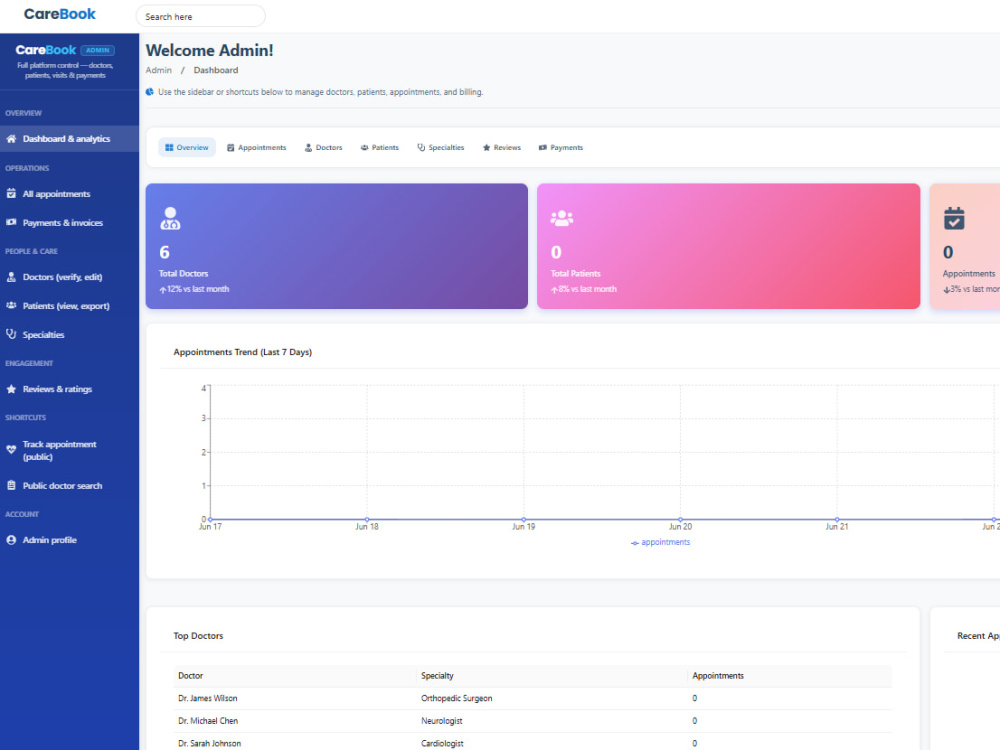The image size is (1000, 750).
Task: Click the Specialties stethoscope sidebar icon
Action: point(11,334)
